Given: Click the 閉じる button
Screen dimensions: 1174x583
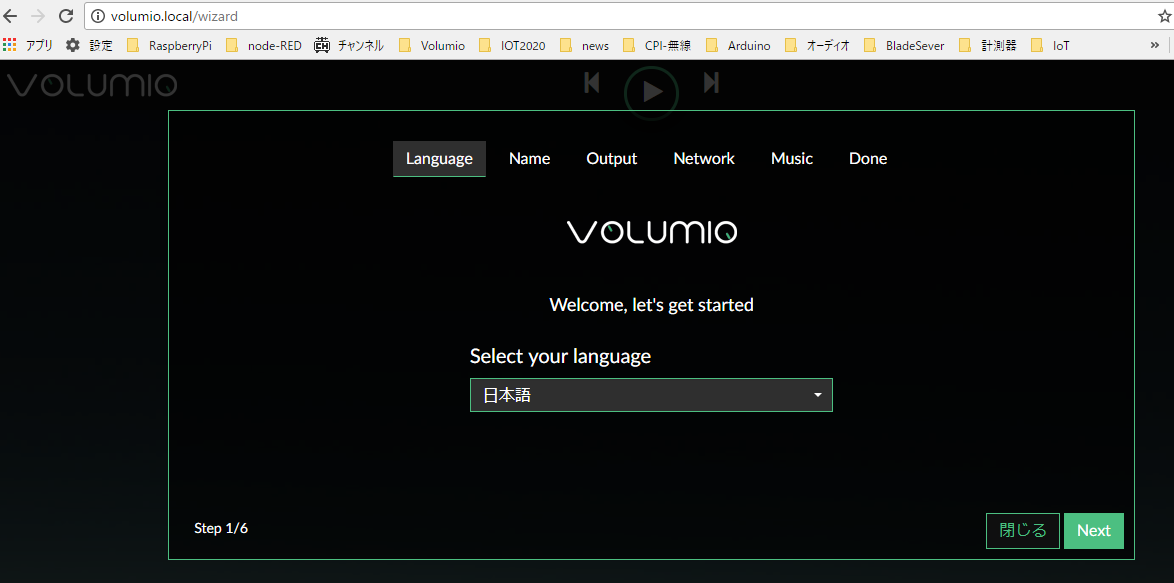Looking at the screenshot, I should (1023, 531).
